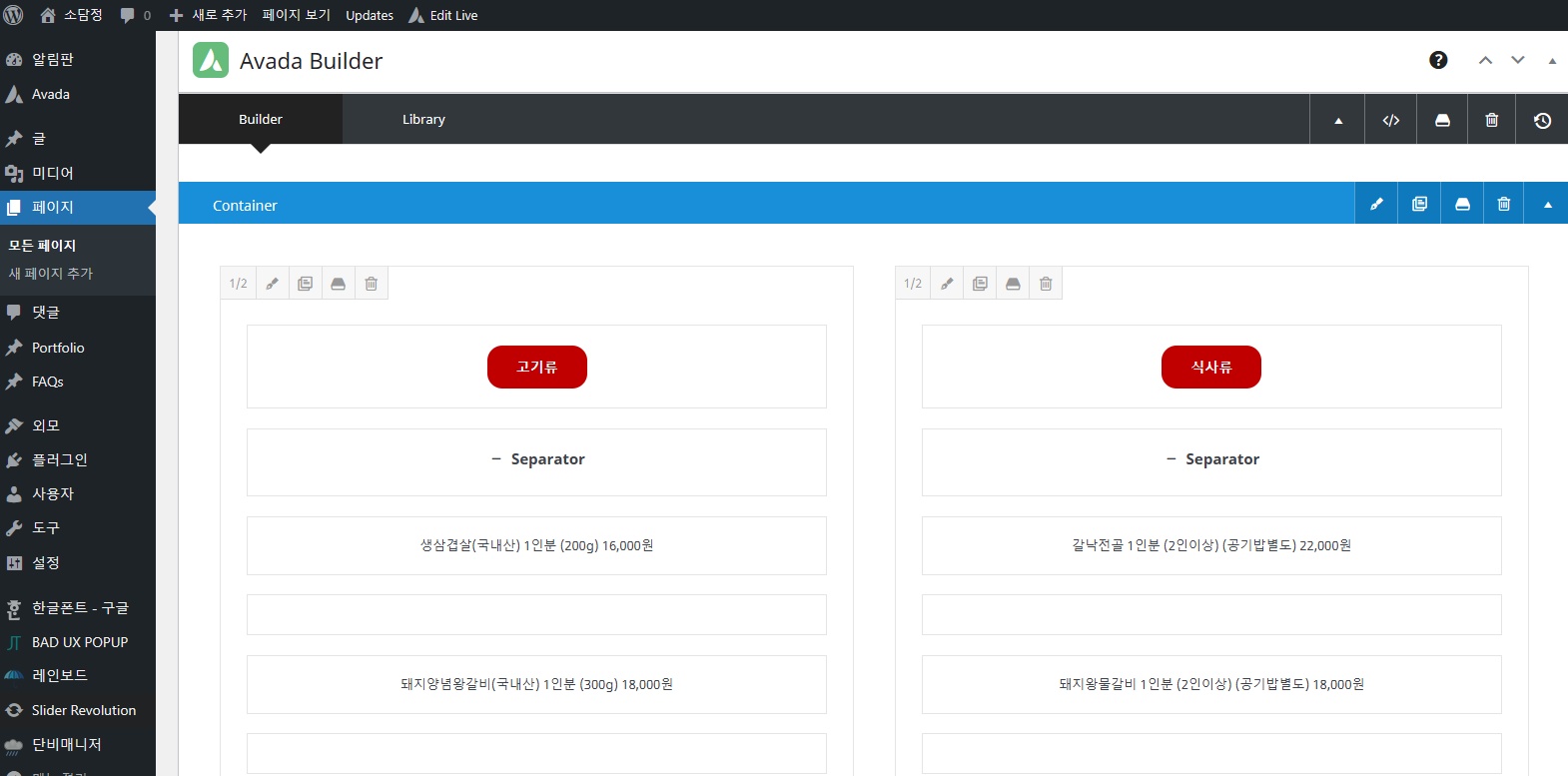Save the Container to the library
The width and height of the screenshot is (1568, 776).
point(1462,204)
